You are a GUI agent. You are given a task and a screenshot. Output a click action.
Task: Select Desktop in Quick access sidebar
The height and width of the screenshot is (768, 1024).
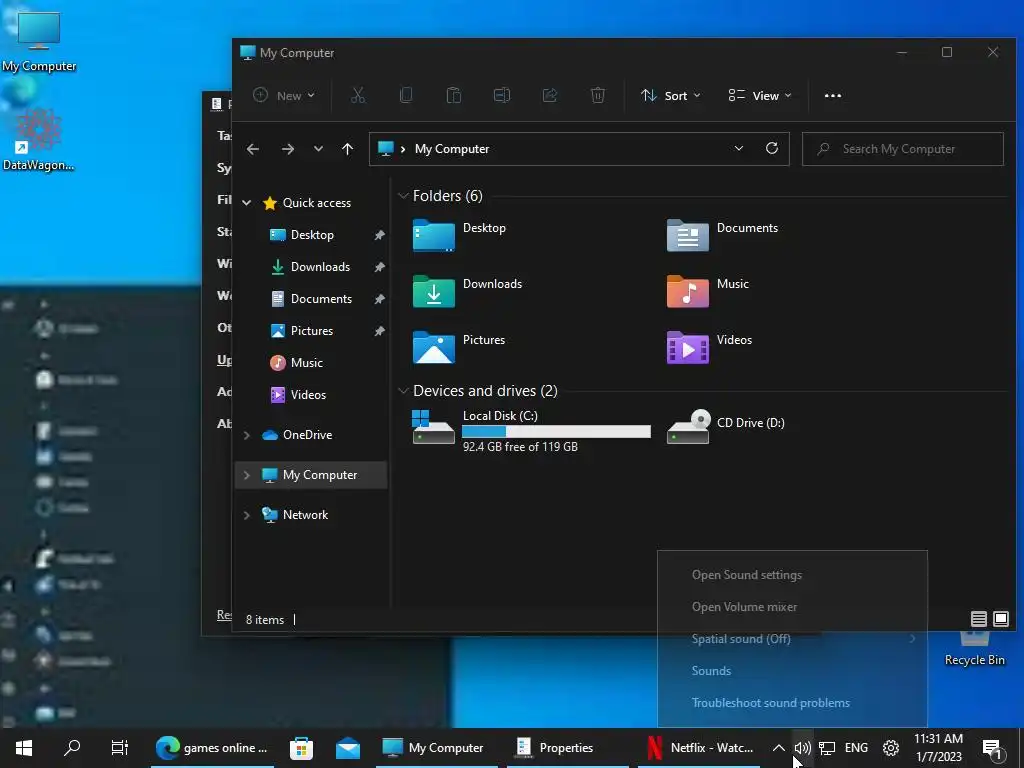tap(312, 235)
